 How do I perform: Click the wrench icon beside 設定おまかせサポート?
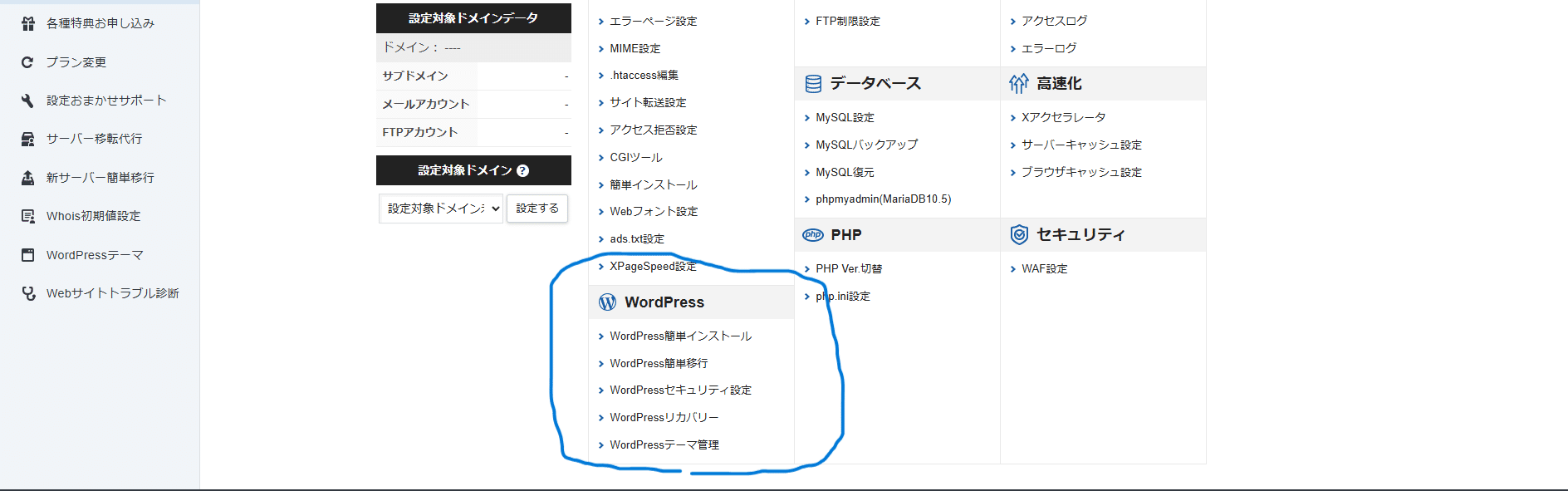[x=27, y=101]
